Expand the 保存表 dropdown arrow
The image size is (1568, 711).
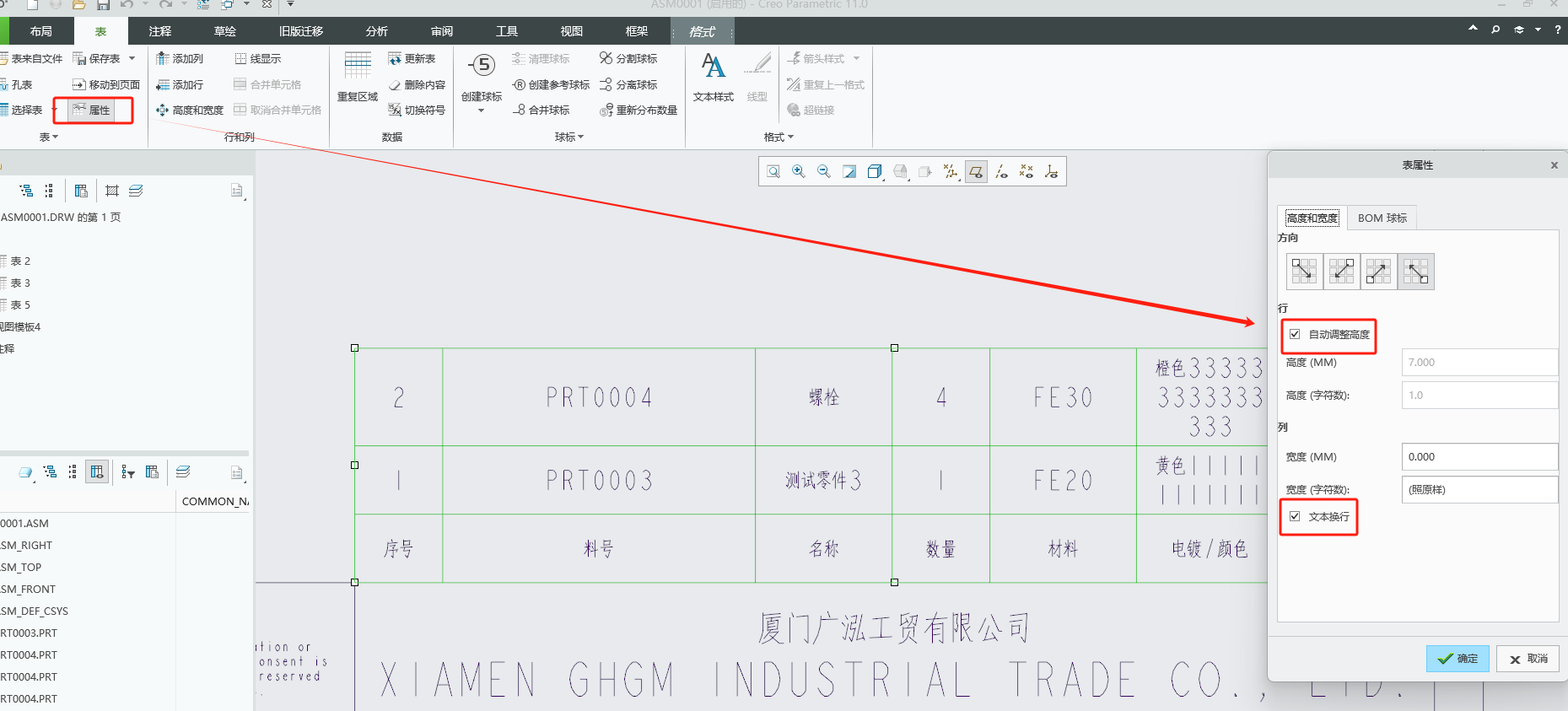coord(132,58)
